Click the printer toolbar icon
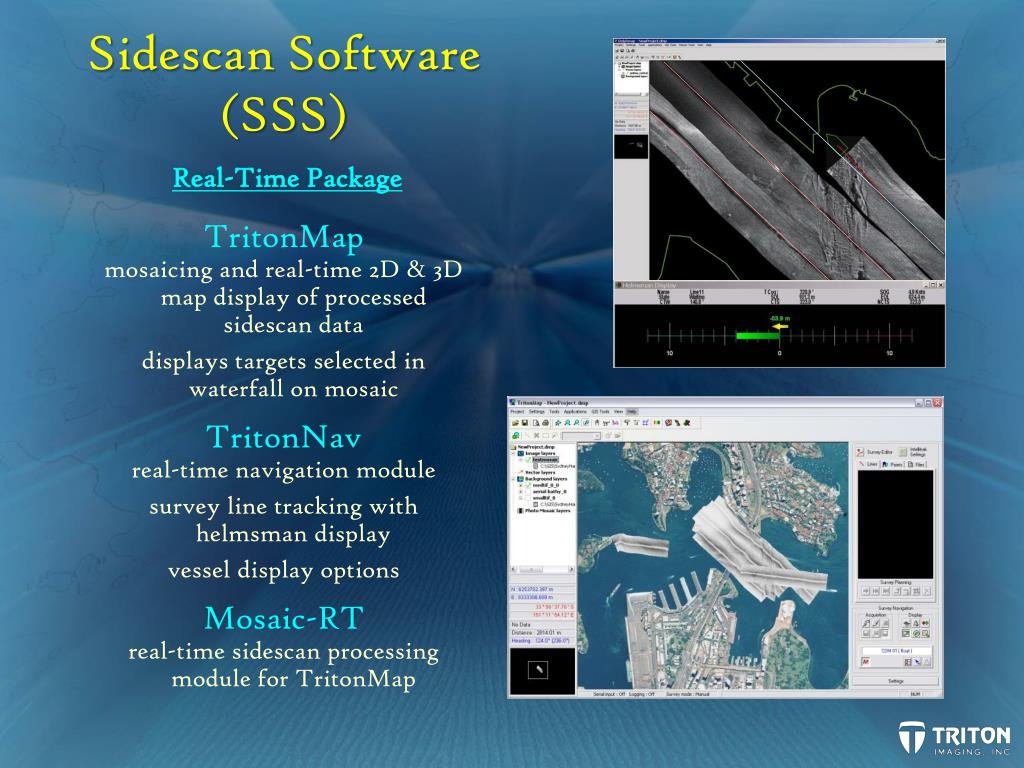The image size is (1024, 768). pyautogui.click(x=545, y=423)
